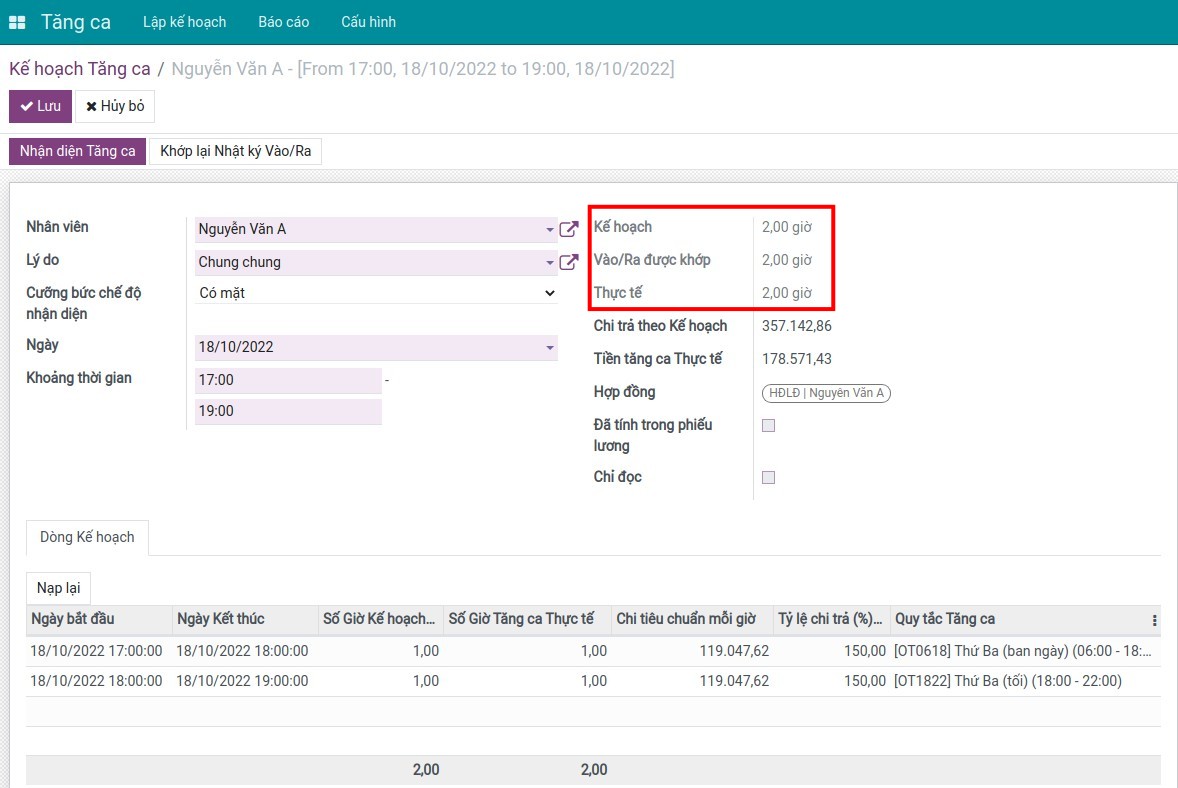
Task: Select the Dòng Kế hoạch tab
Action: 87,537
